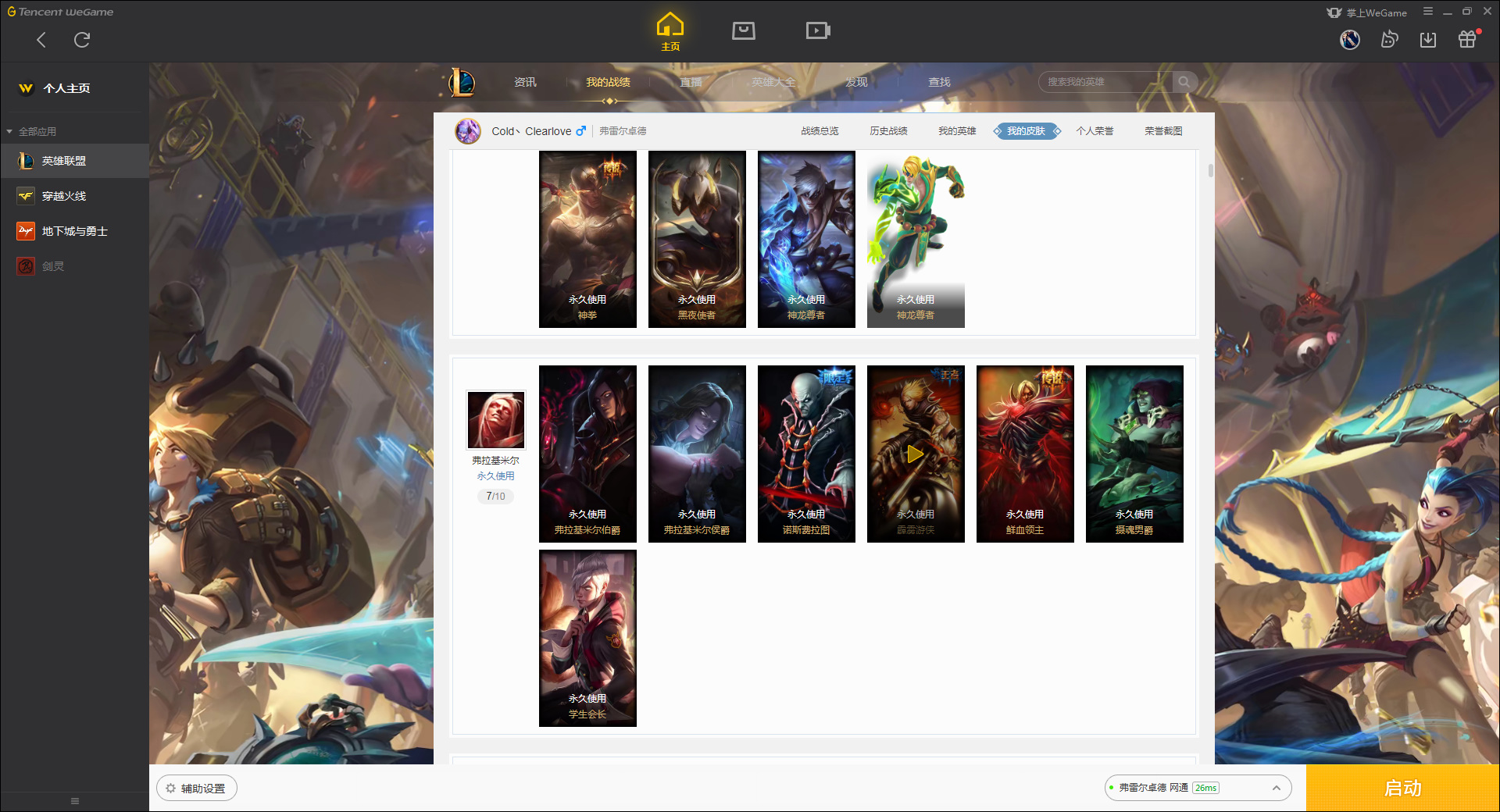Click the 7/10 skin count badge
The image size is (1500, 812).
point(495,496)
